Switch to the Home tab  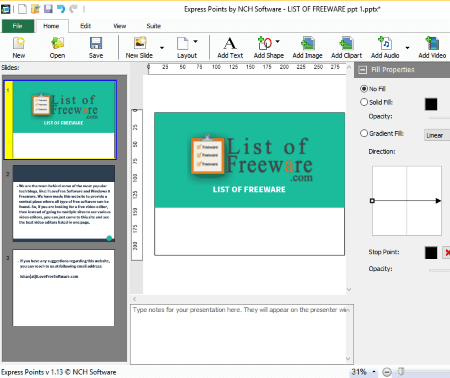coord(51,26)
